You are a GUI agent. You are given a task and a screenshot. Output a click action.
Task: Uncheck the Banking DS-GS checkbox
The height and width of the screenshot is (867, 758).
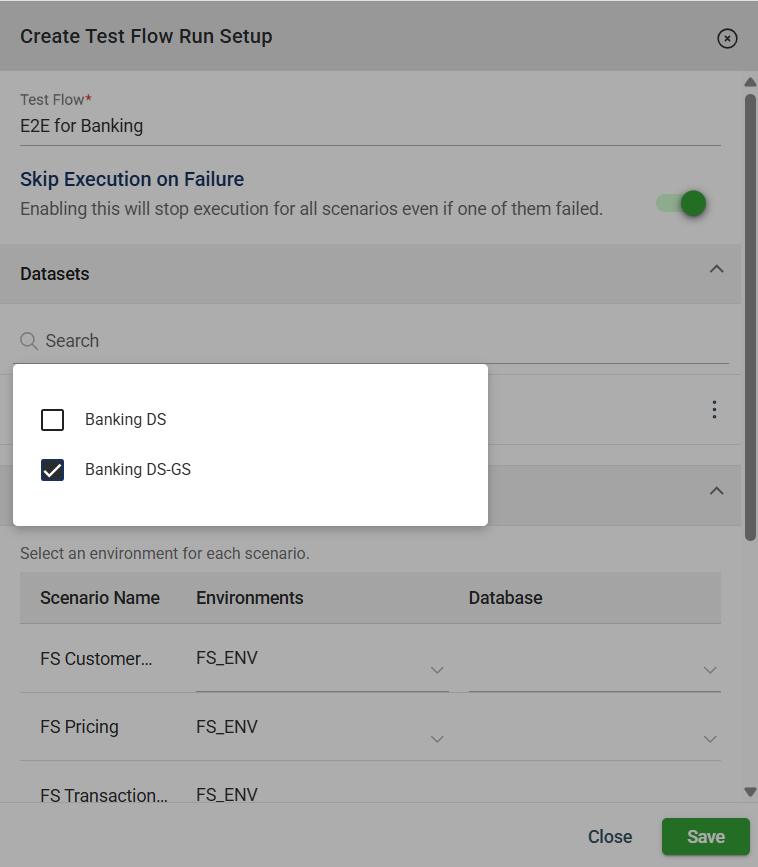[x=53, y=470]
